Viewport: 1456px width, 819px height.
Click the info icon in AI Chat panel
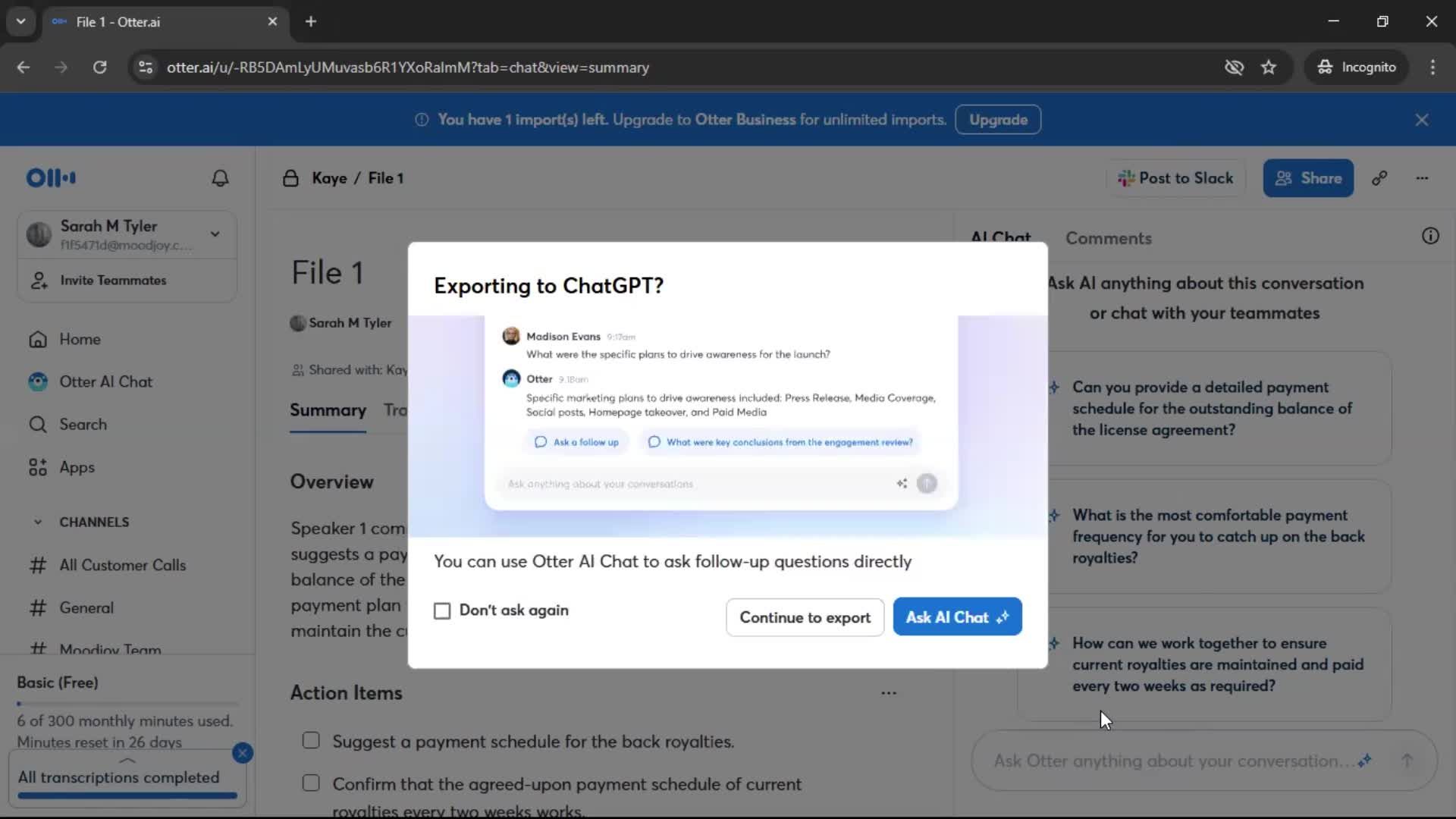point(1430,236)
